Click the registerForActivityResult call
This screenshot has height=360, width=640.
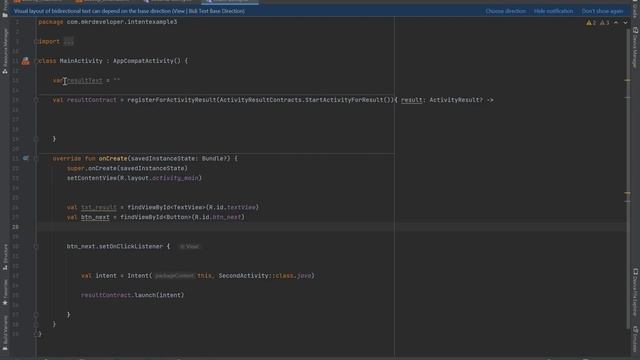[x=171, y=100]
